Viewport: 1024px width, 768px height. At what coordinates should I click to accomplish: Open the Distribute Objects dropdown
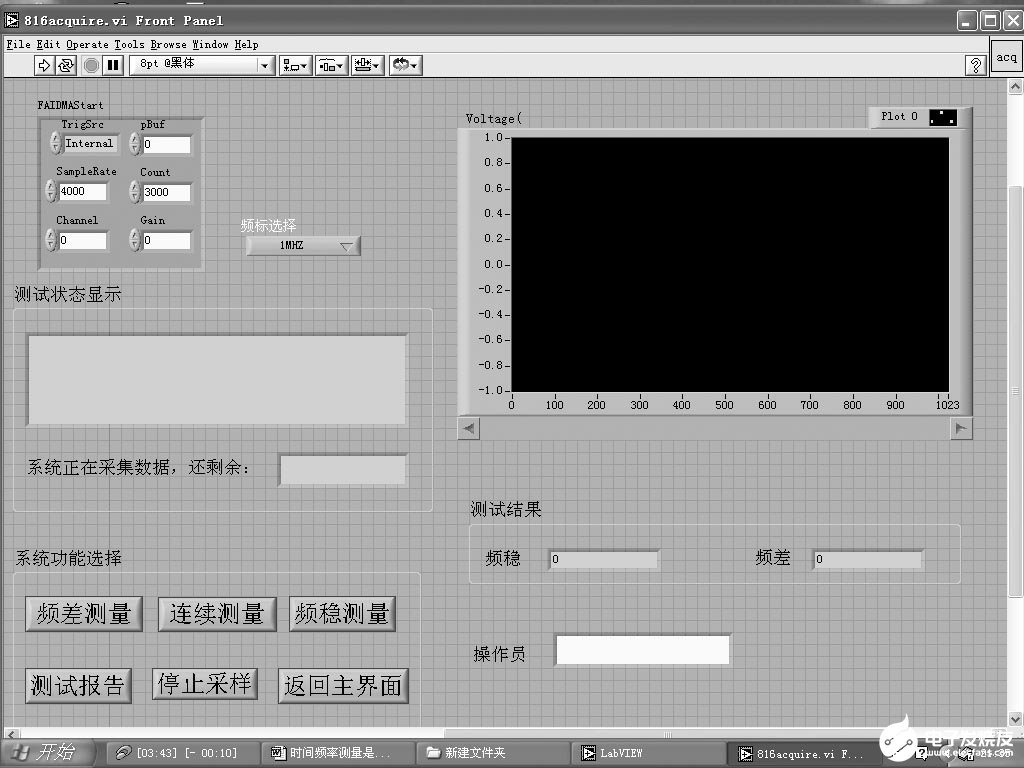[x=331, y=65]
